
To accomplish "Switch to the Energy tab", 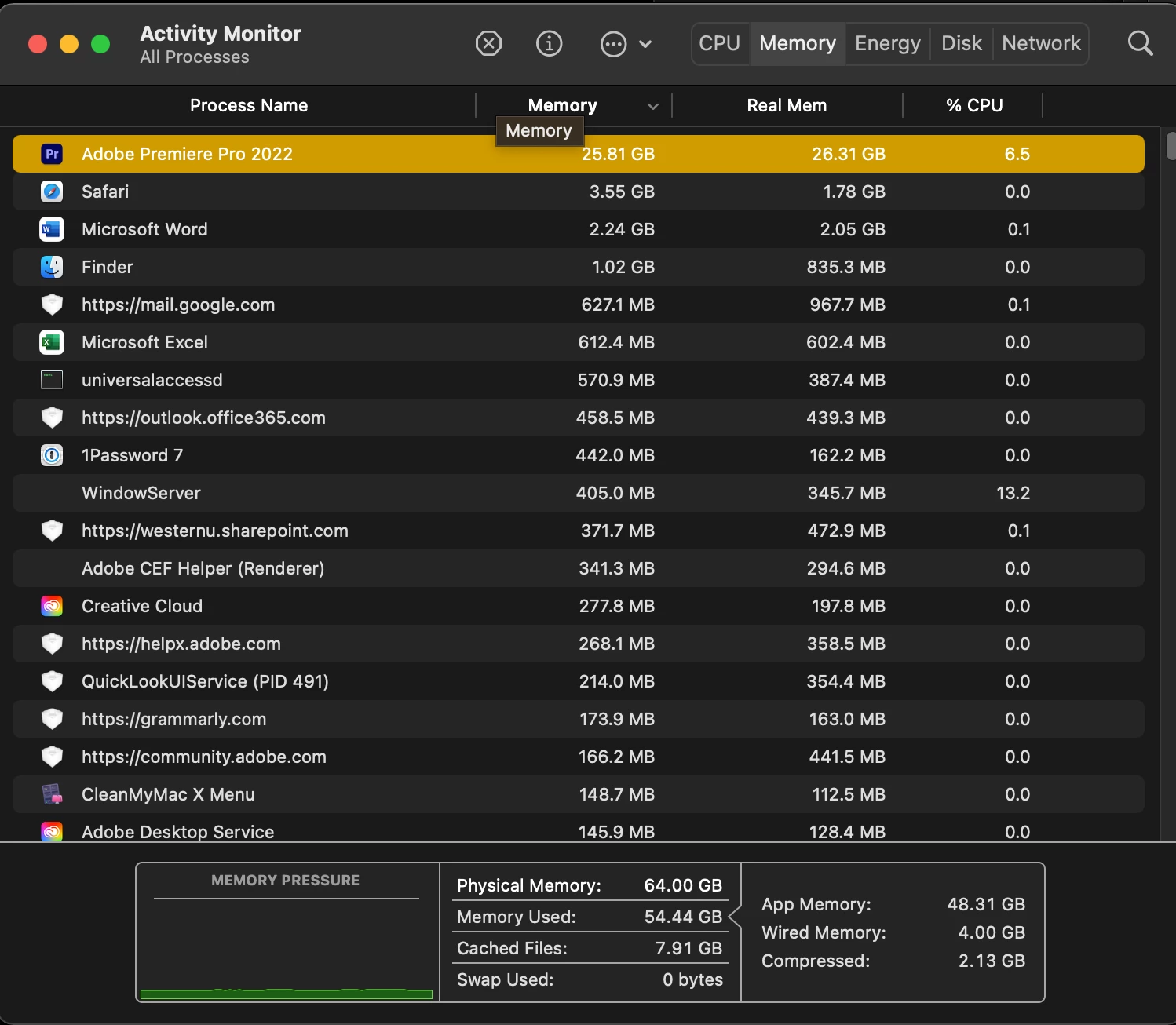I will 888,43.
